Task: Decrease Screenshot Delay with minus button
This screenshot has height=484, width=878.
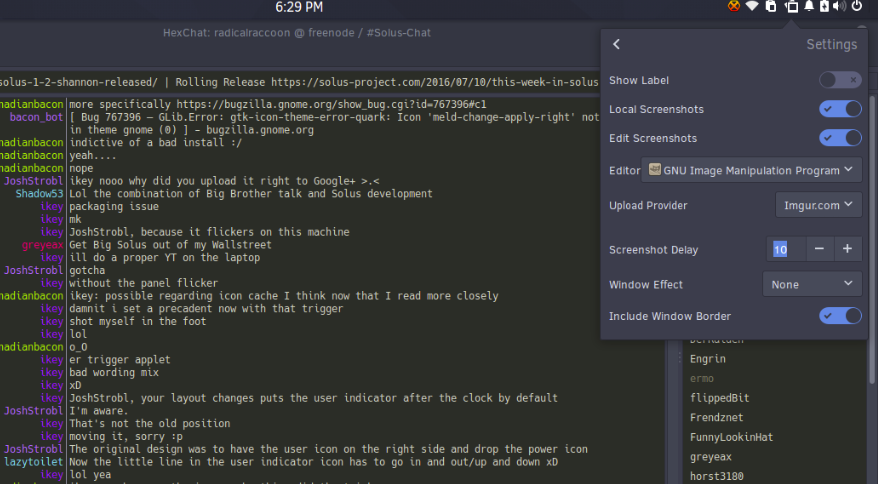Action: [819, 249]
